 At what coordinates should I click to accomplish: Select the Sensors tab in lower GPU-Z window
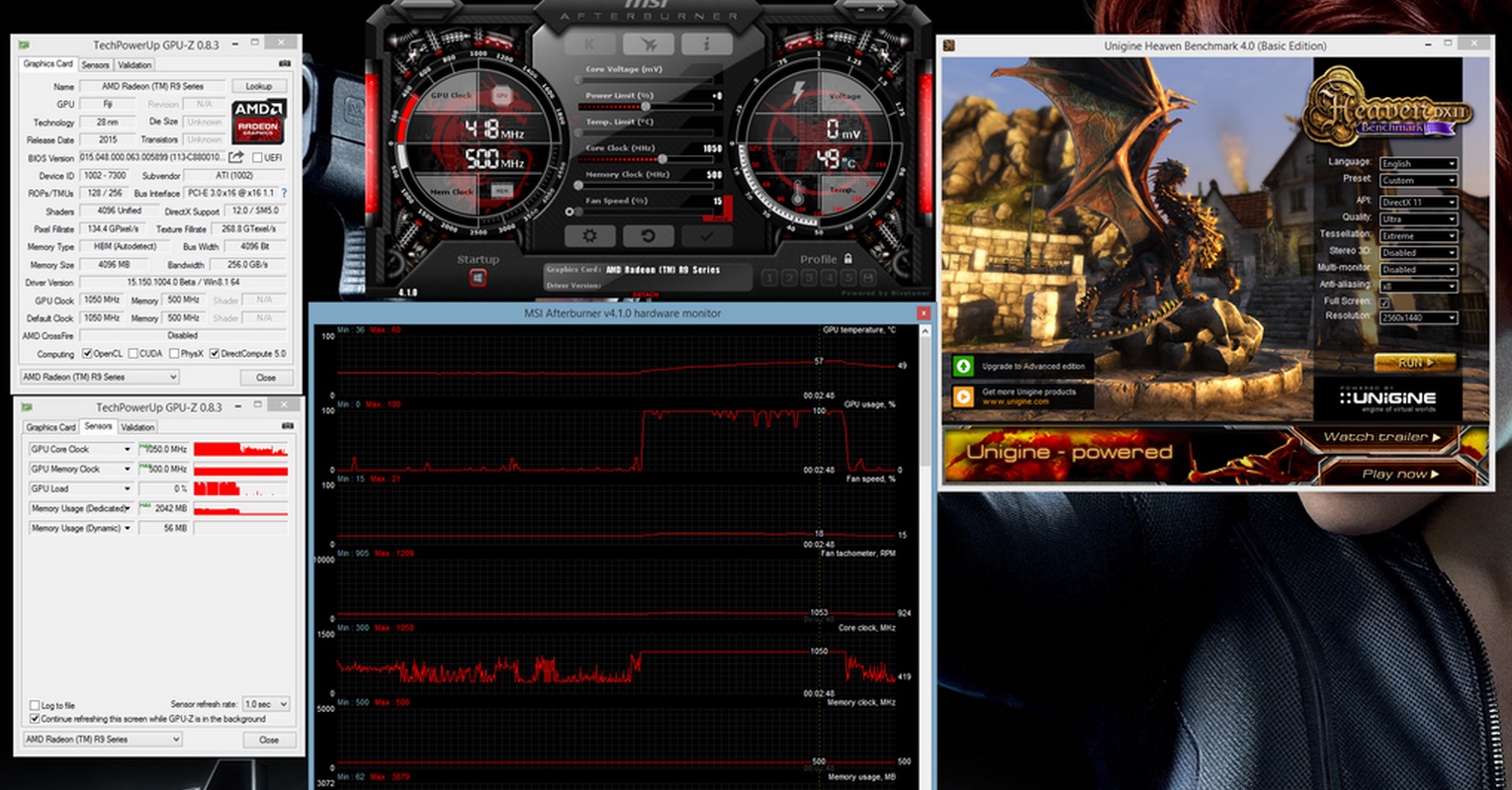click(x=98, y=426)
